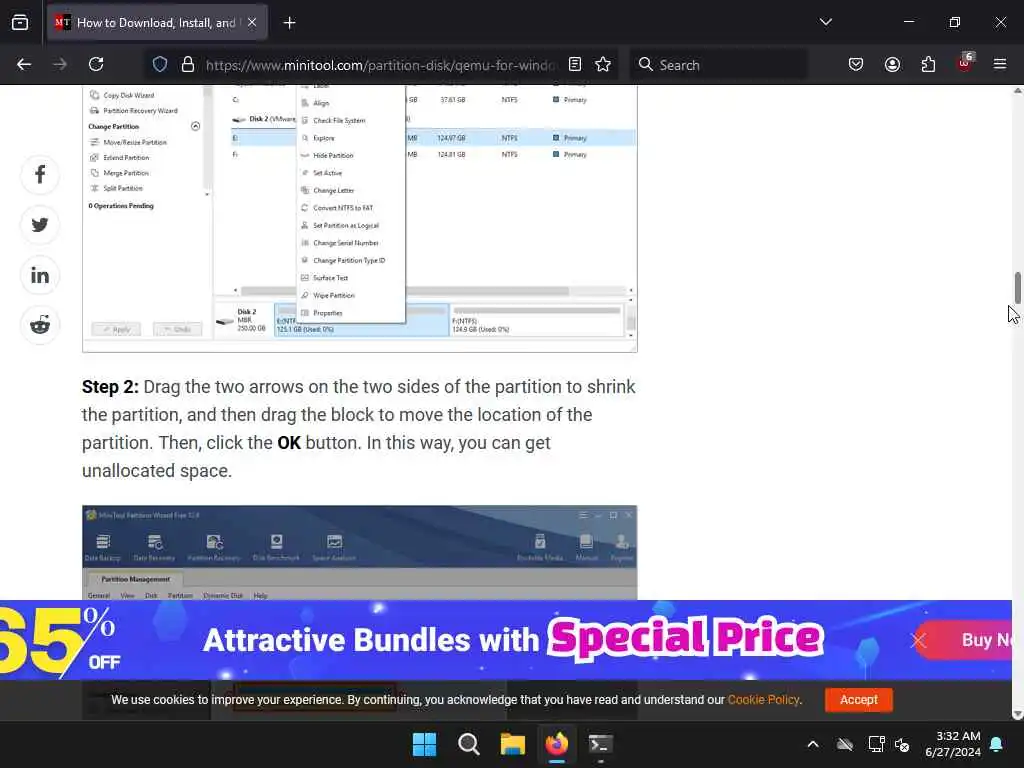Screen dimensions: 1024x768
Task: Click into the Search box
Action: [718, 65]
